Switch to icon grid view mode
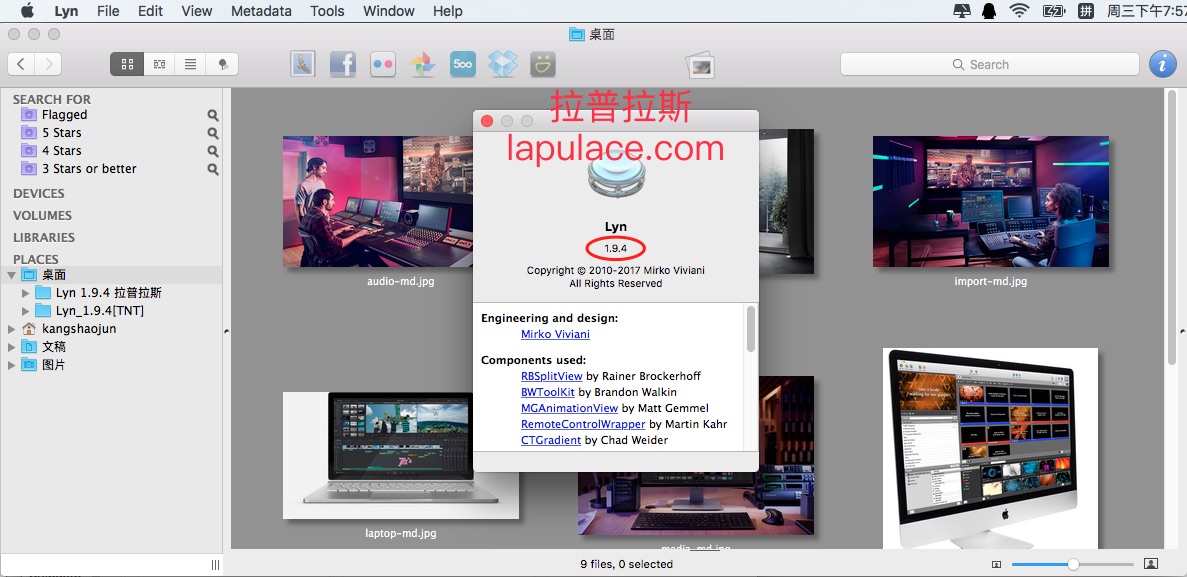This screenshot has width=1187, height=577. pyautogui.click(x=127, y=64)
